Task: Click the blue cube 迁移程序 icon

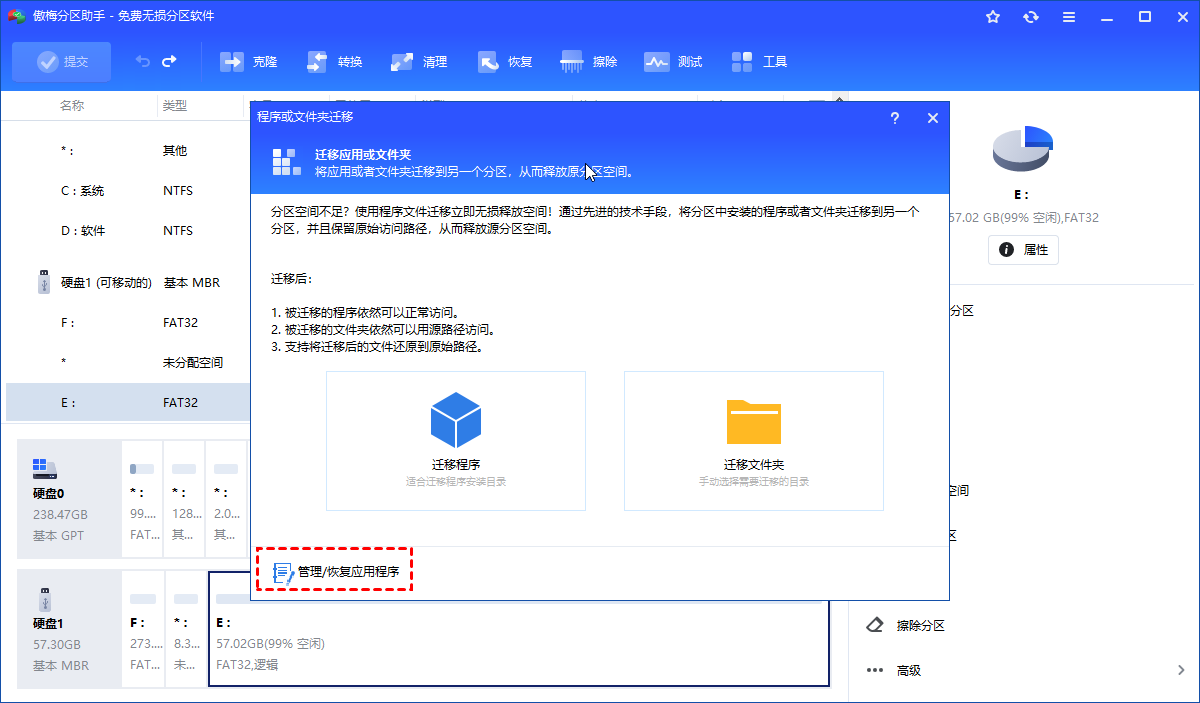Action: click(456, 420)
